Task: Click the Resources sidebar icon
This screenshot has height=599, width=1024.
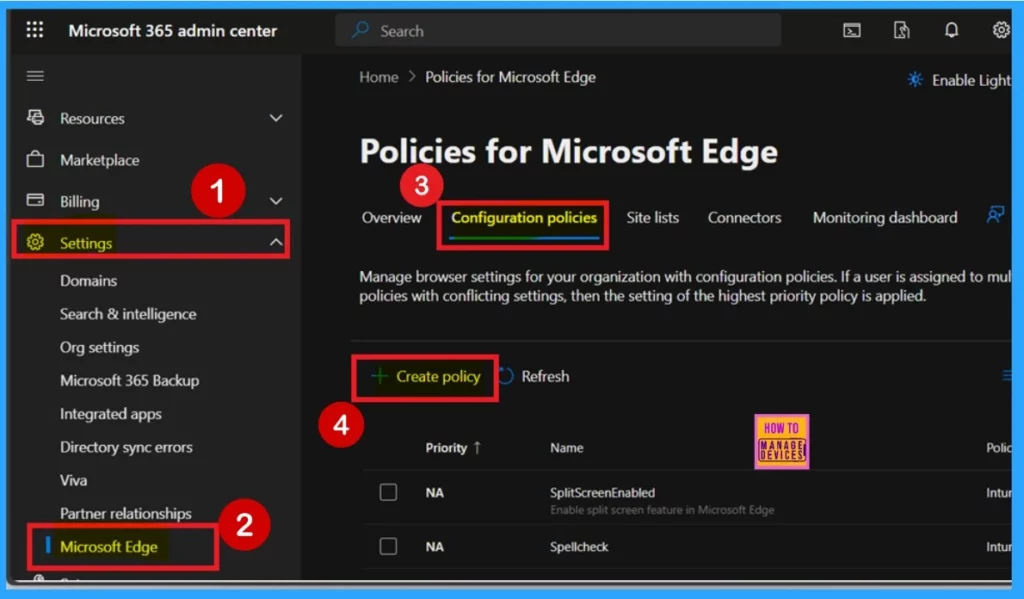Action: pyautogui.click(x=35, y=118)
